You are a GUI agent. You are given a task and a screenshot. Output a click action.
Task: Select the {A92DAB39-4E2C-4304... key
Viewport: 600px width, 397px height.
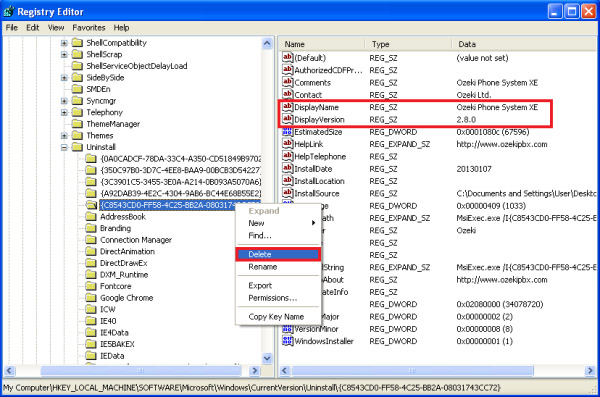pos(180,193)
